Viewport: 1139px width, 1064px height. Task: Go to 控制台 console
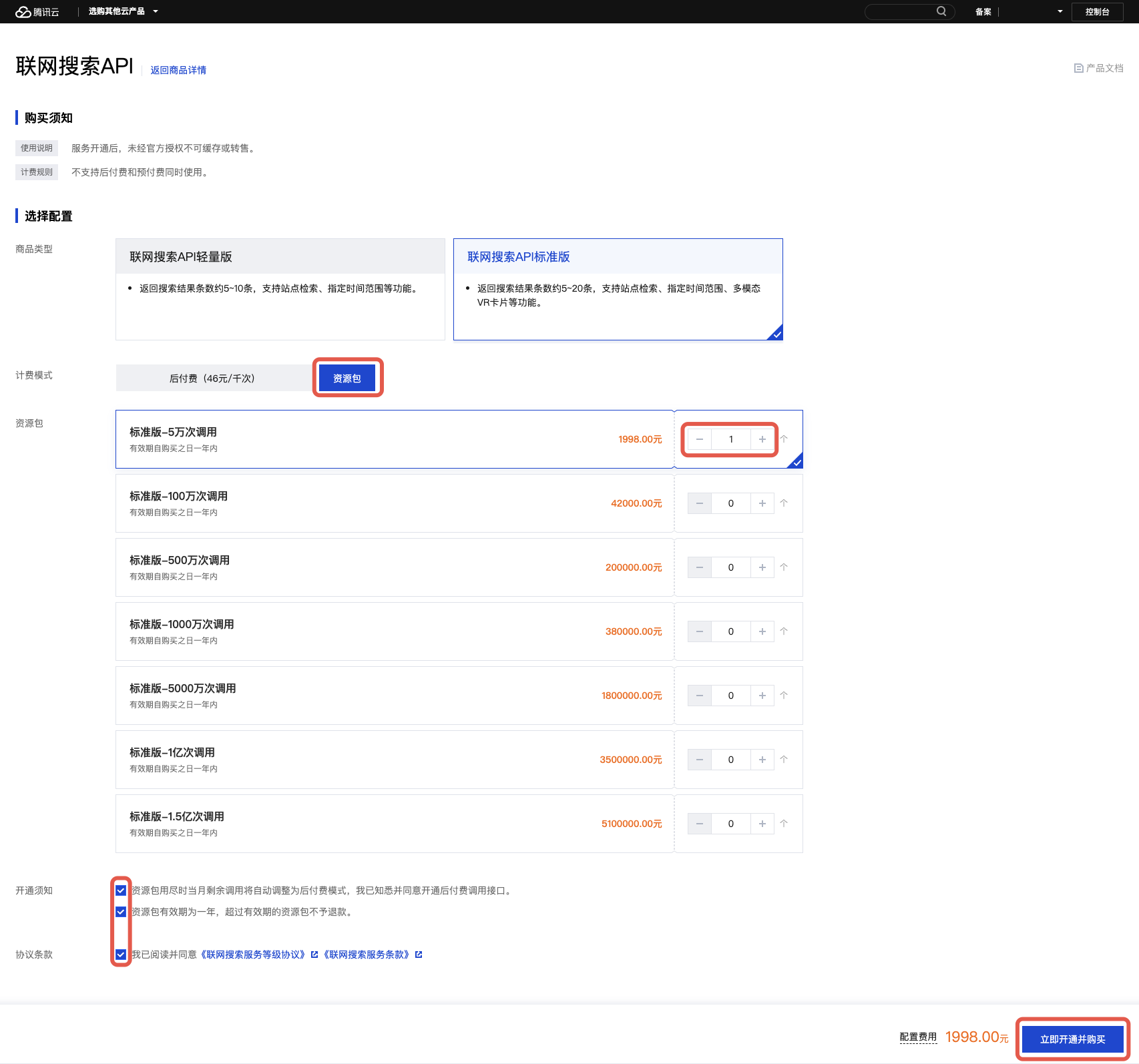click(x=1097, y=12)
